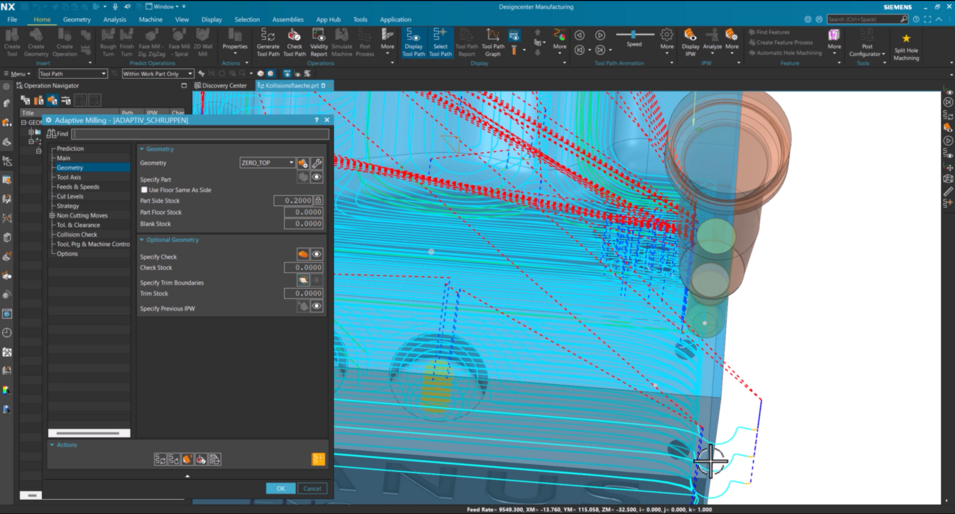Screen dimensions: 955x514
Task: Click the orange preview icon in Actions section
Action: pyautogui.click(x=319, y=459)
